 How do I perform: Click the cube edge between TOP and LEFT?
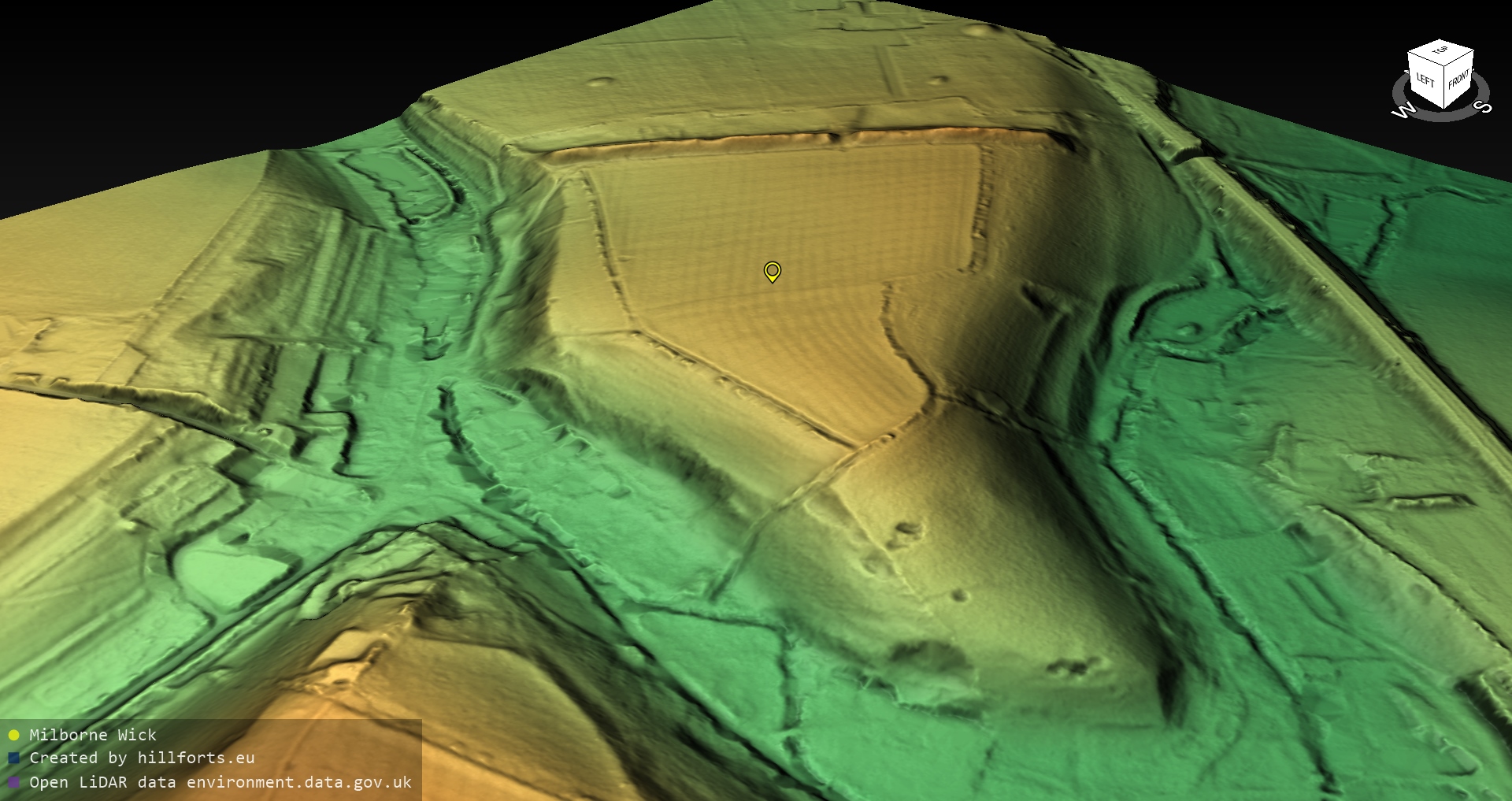[x=1425, y=57]
